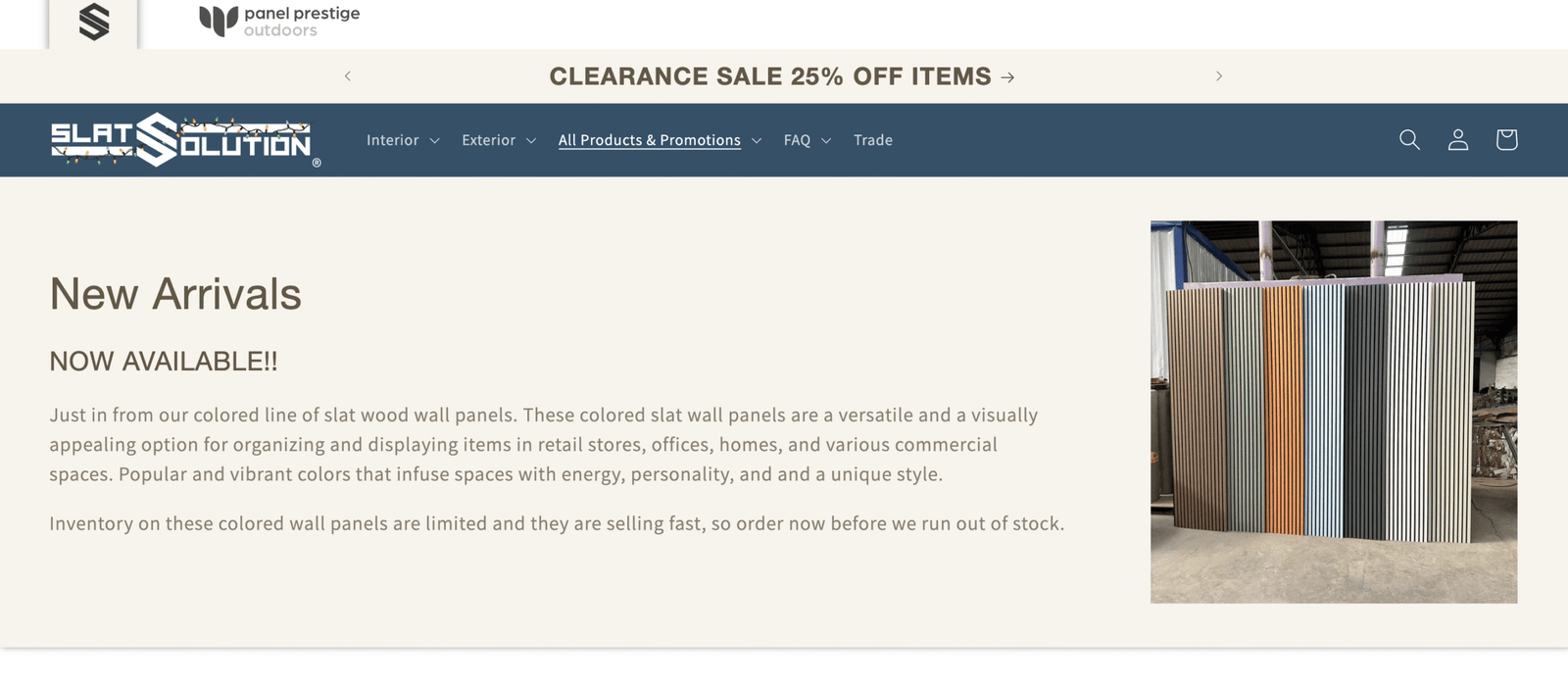This screenshot has height=685, width=1568.
Task: Click the colored slat panels photo
Action: click(1333, 412)
